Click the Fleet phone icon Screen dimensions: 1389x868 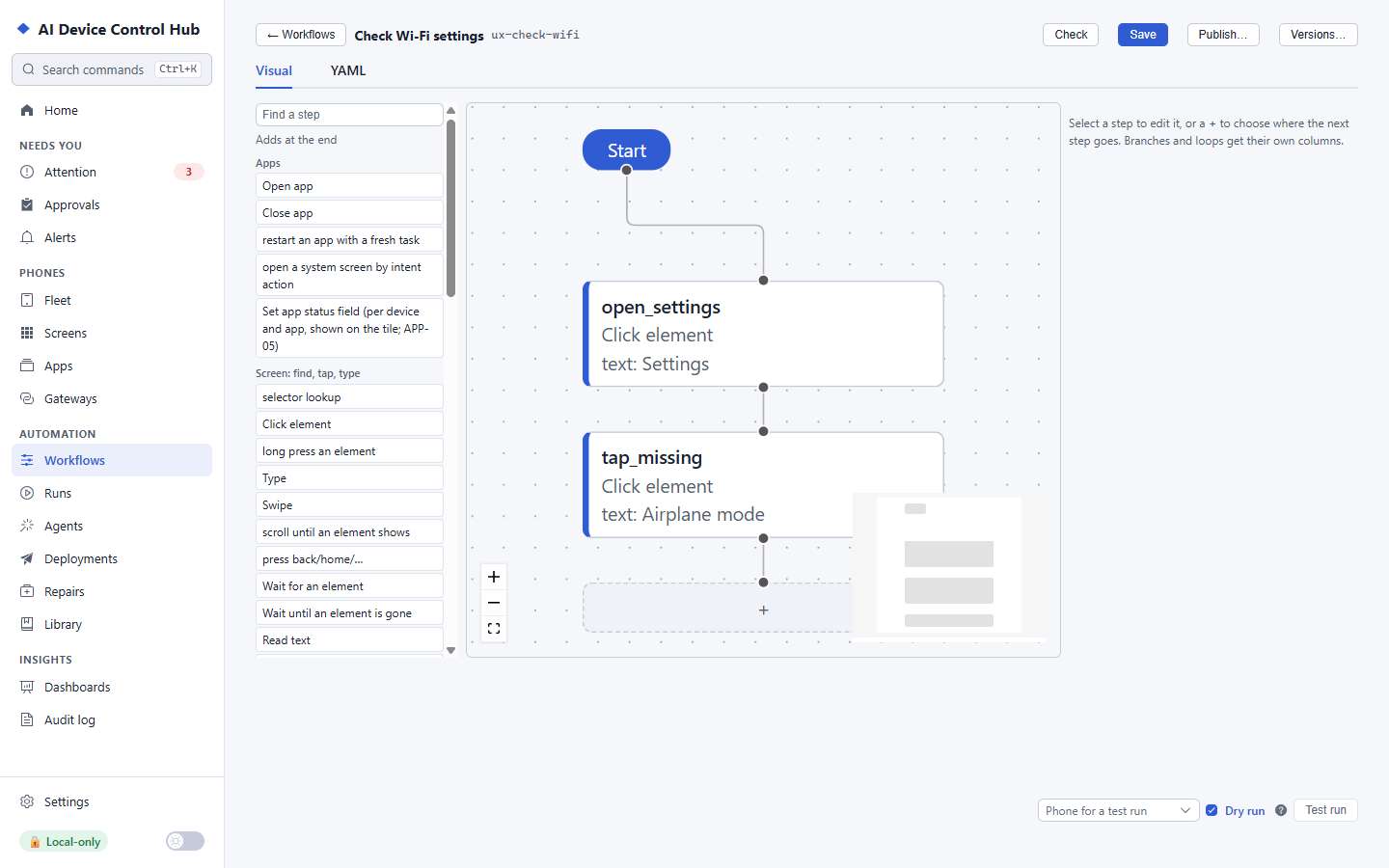pos(27,301)
